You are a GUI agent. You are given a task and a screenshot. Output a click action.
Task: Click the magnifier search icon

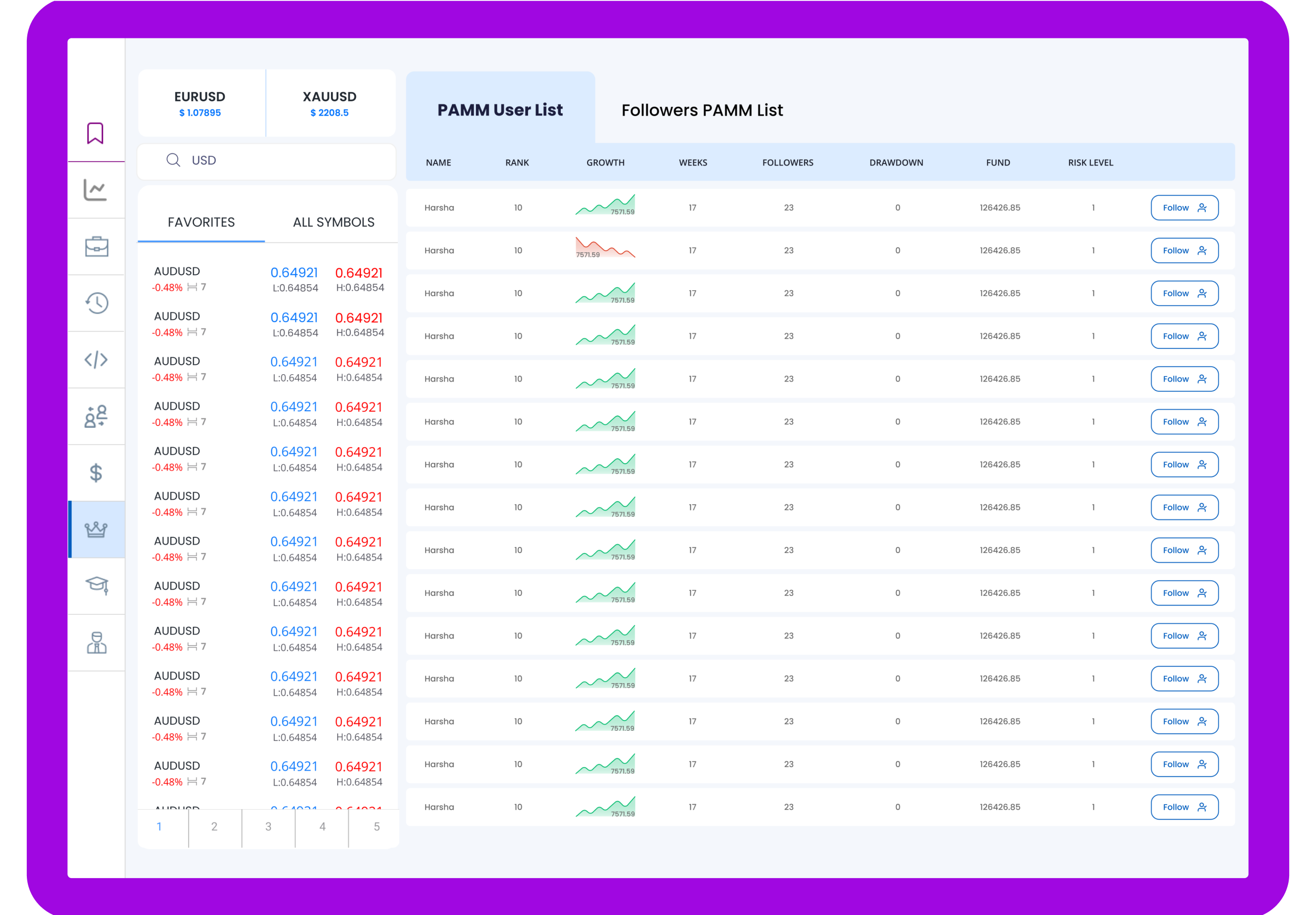pos(173,160)
